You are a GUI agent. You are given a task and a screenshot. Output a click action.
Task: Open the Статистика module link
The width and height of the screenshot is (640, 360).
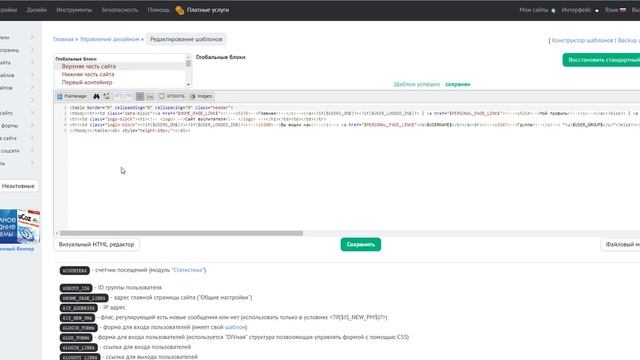(x=188, y=270)
